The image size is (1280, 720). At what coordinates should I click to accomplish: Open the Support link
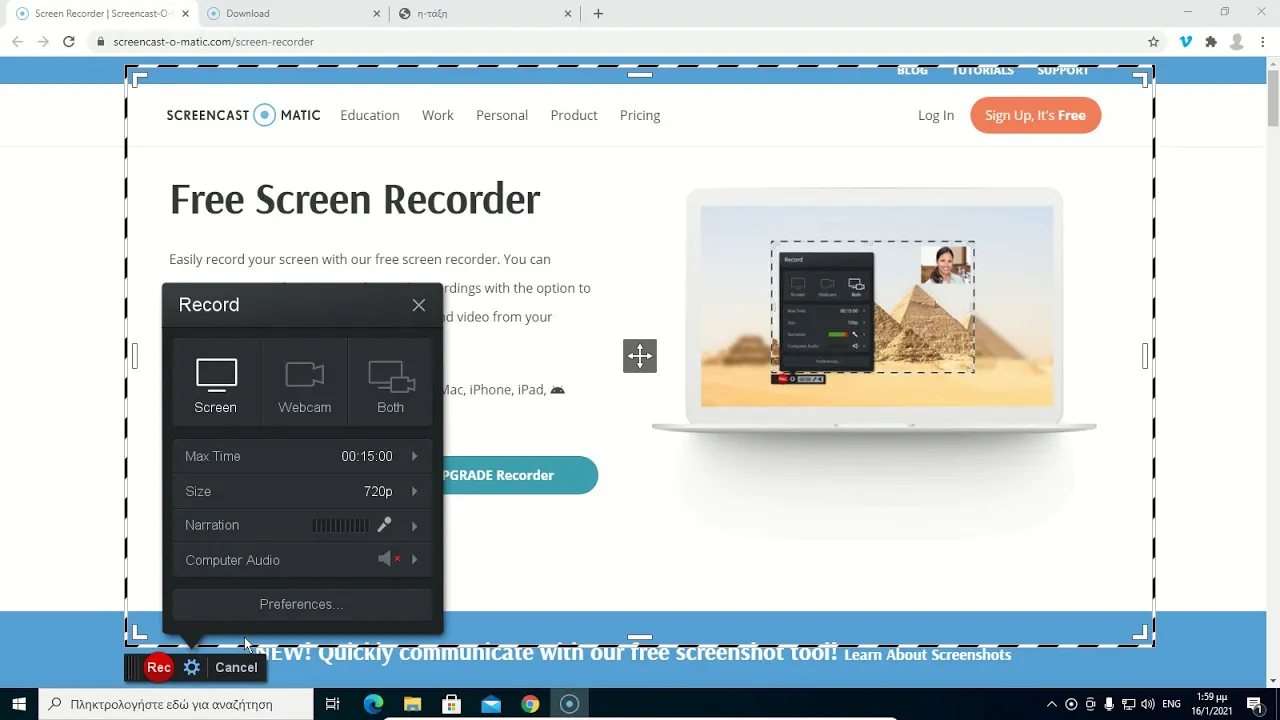1062,72
